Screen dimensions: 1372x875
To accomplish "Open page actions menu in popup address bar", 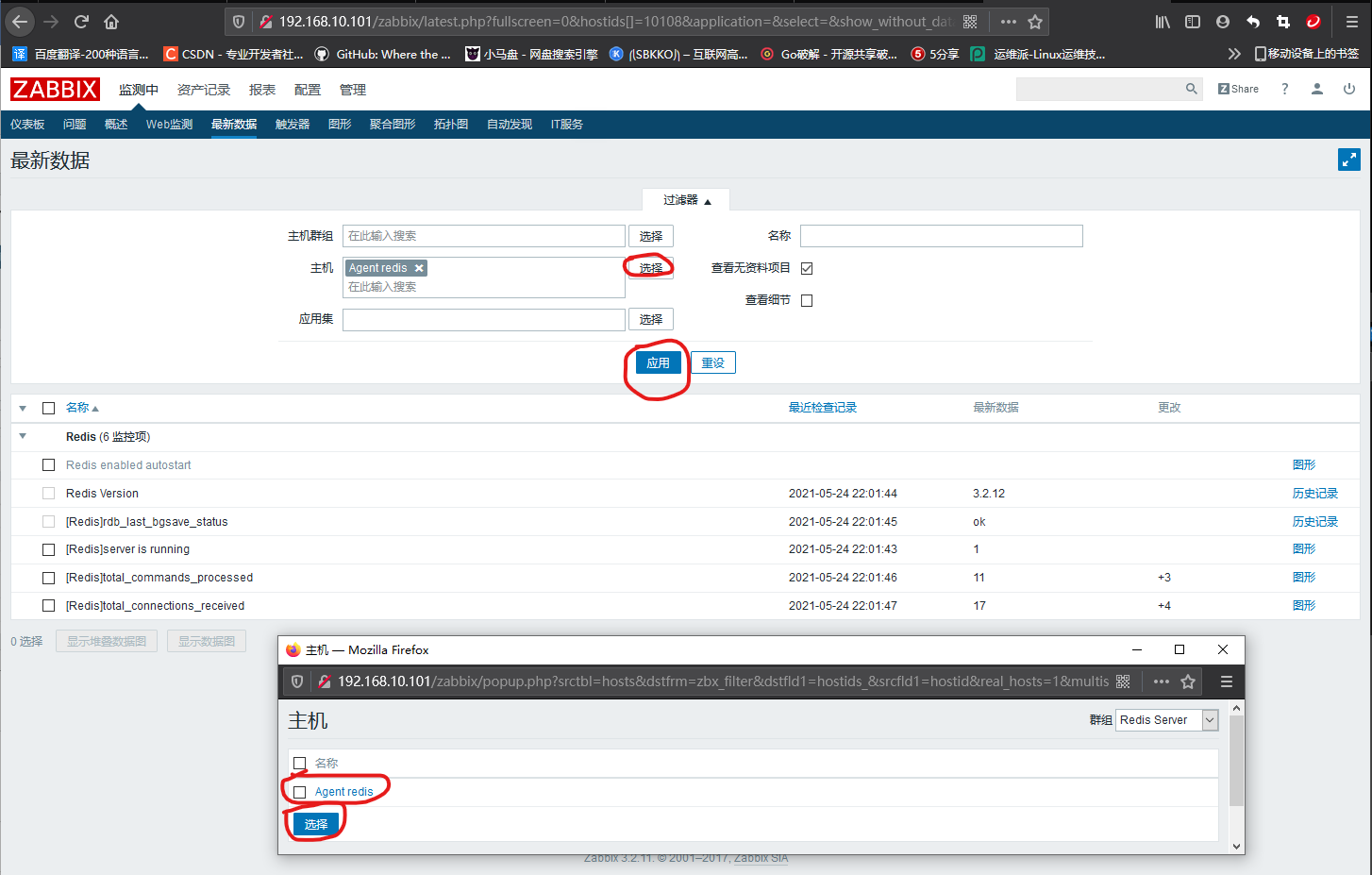I will 1162,681.
